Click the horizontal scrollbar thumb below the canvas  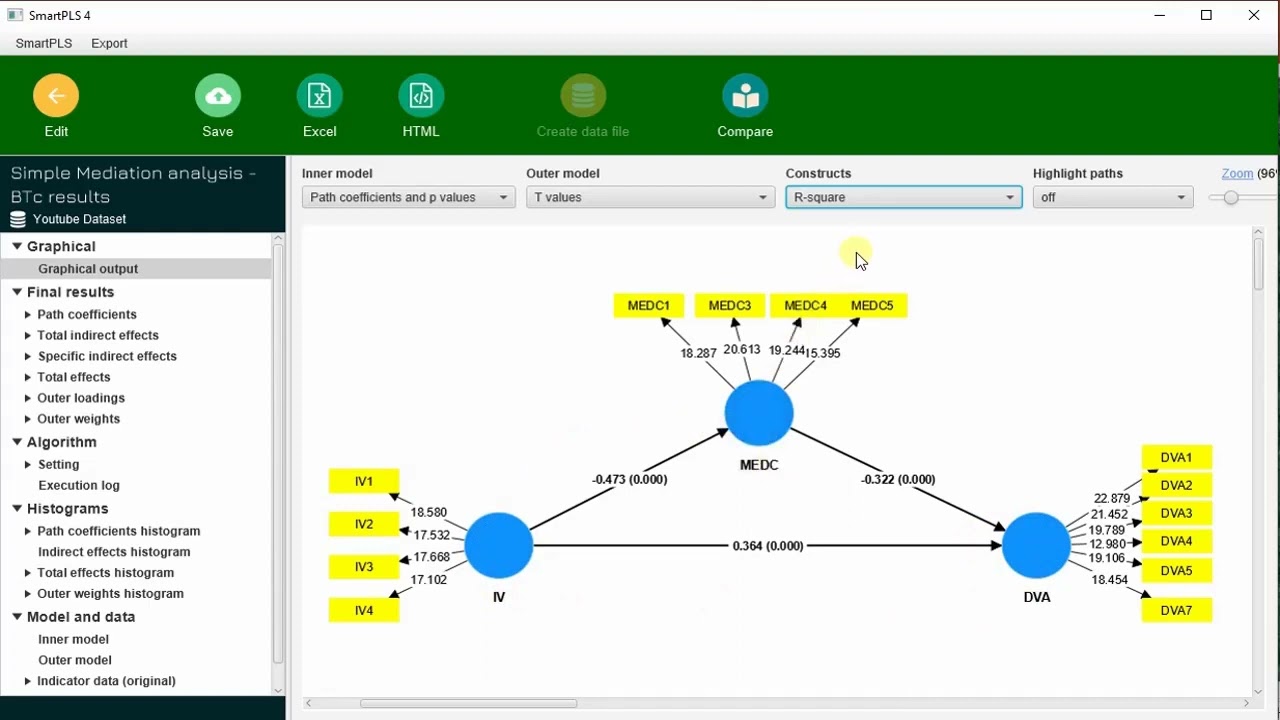pos(468,704)
